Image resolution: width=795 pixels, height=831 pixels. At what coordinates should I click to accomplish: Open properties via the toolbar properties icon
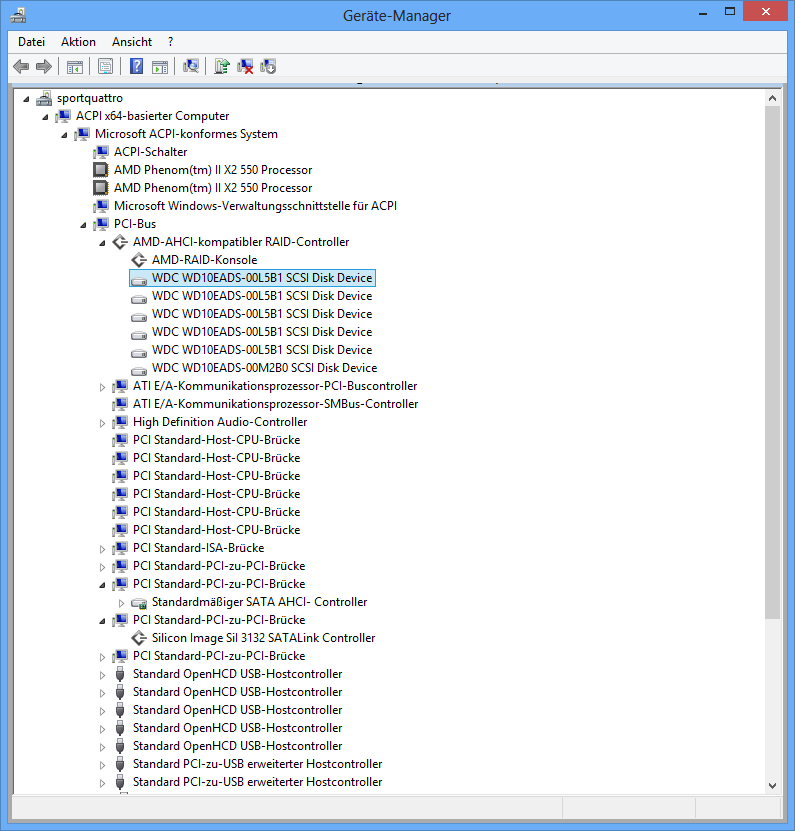(x=105, y=66)
